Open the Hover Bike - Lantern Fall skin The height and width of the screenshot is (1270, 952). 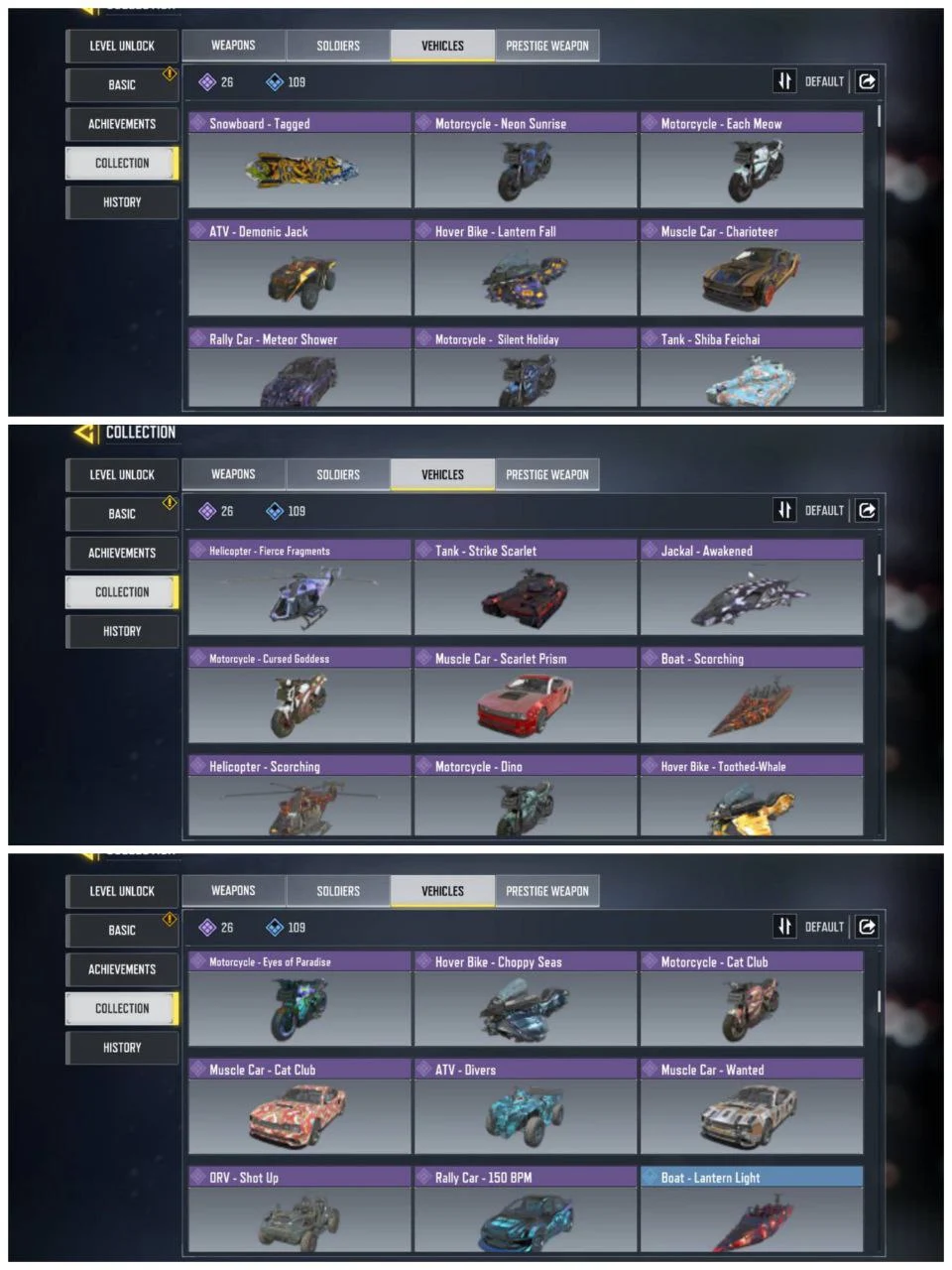pyautogui.click(x=526, y=269)
